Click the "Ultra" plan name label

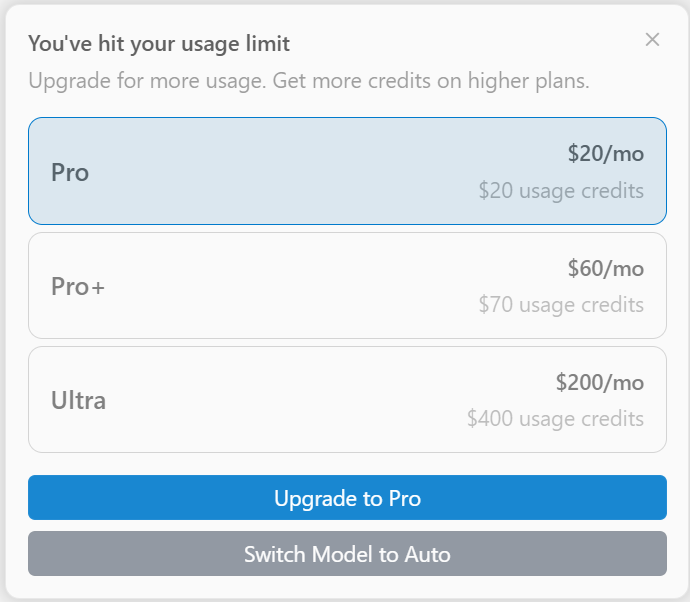coord(78,401)
